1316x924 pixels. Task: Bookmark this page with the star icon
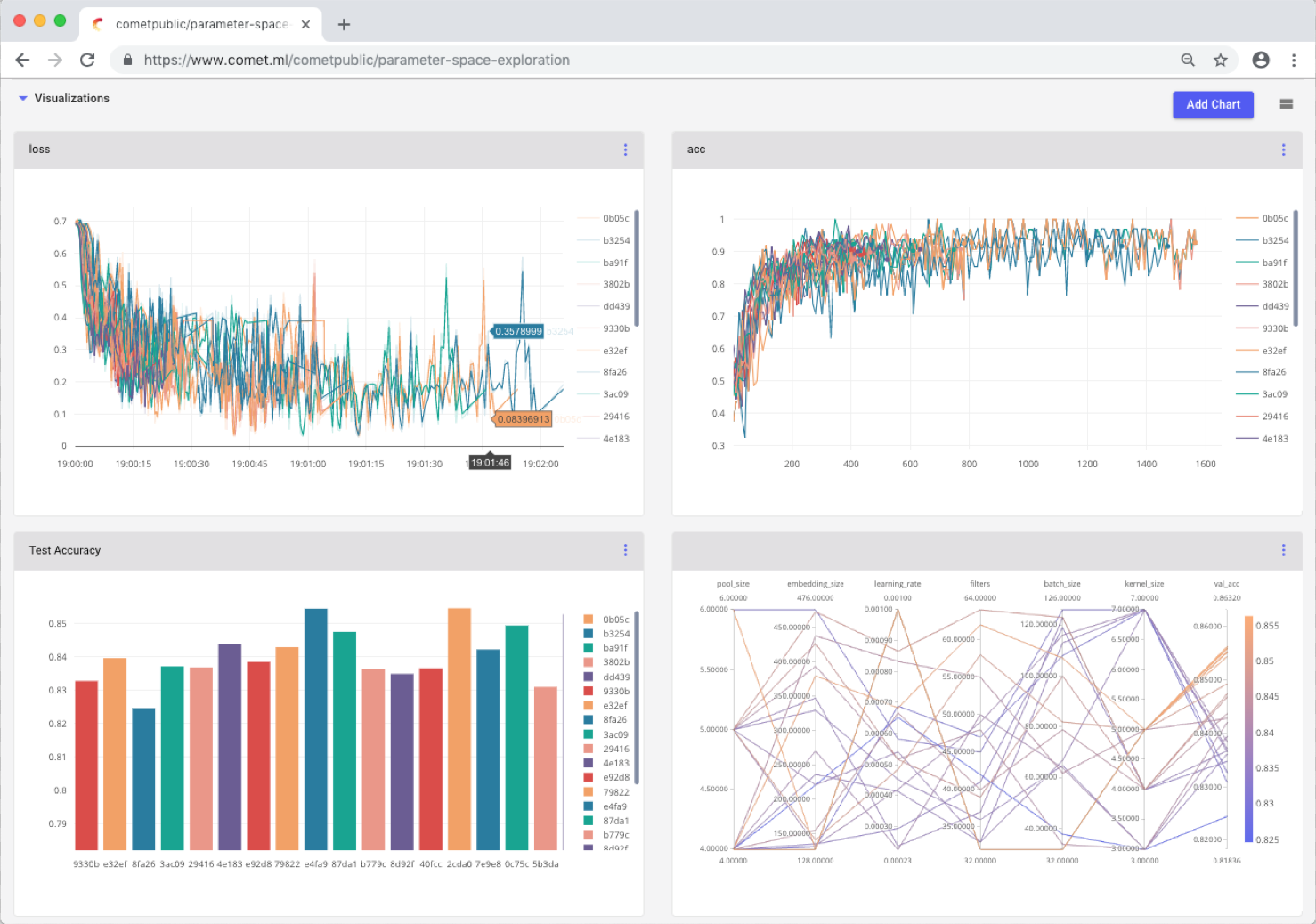1220,60
